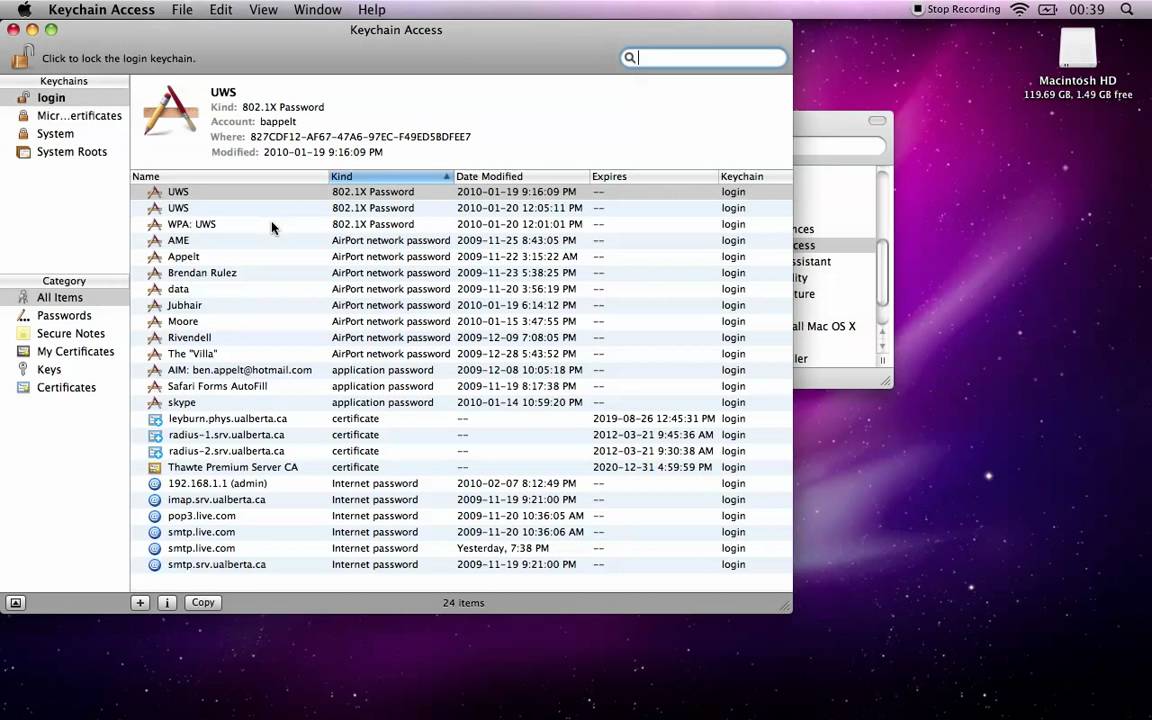Click the large UWS item preview icon
Image resolution: width=1152 pixels, height=720 pixels.
[170, 110]
